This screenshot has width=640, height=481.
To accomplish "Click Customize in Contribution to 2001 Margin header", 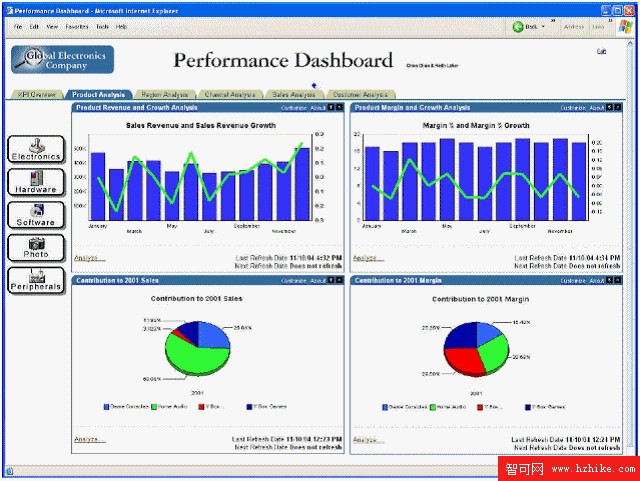I will pos(573,281).
